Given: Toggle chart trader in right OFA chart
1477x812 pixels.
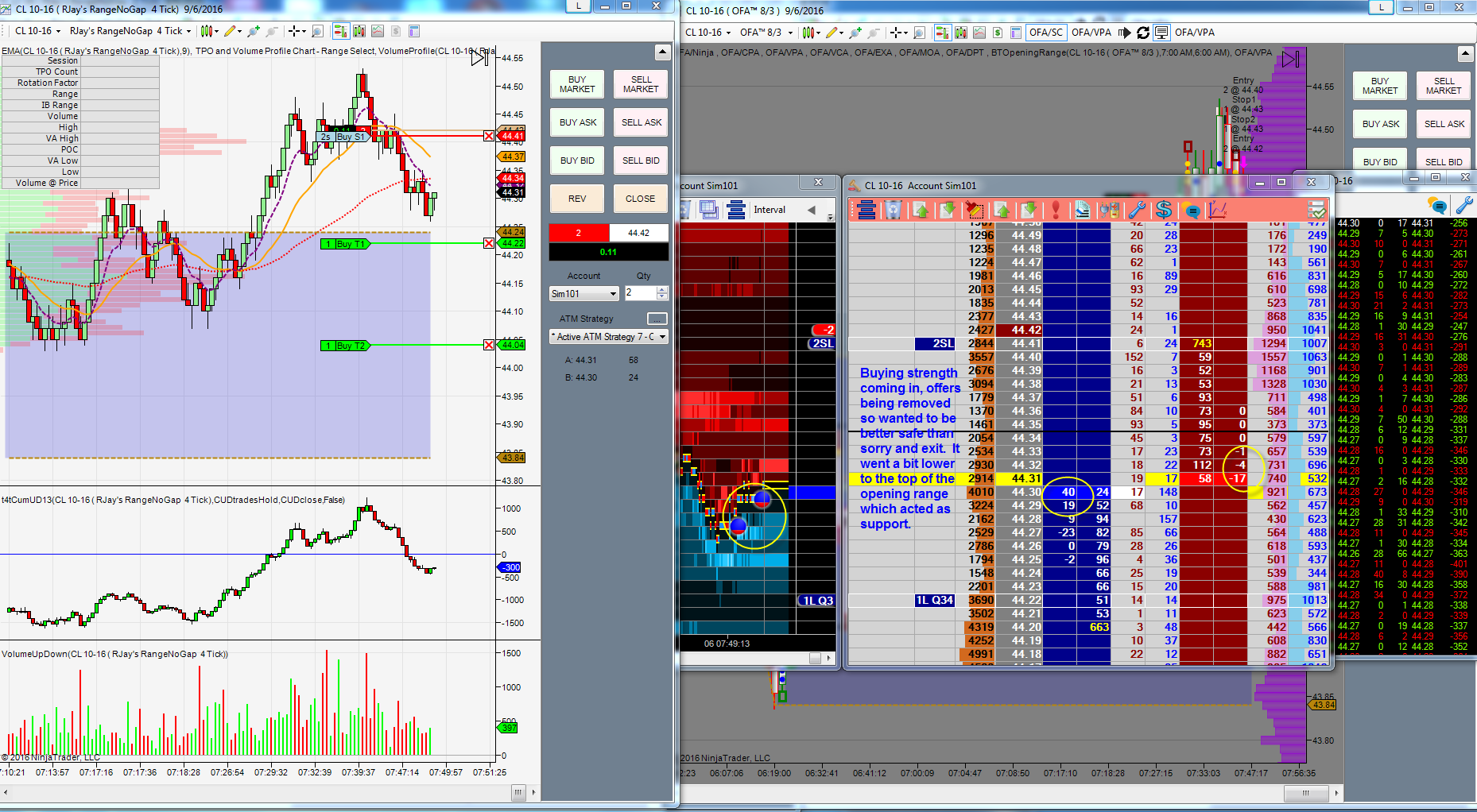Looking at the screenshot, I should click(x=943, y=33).
